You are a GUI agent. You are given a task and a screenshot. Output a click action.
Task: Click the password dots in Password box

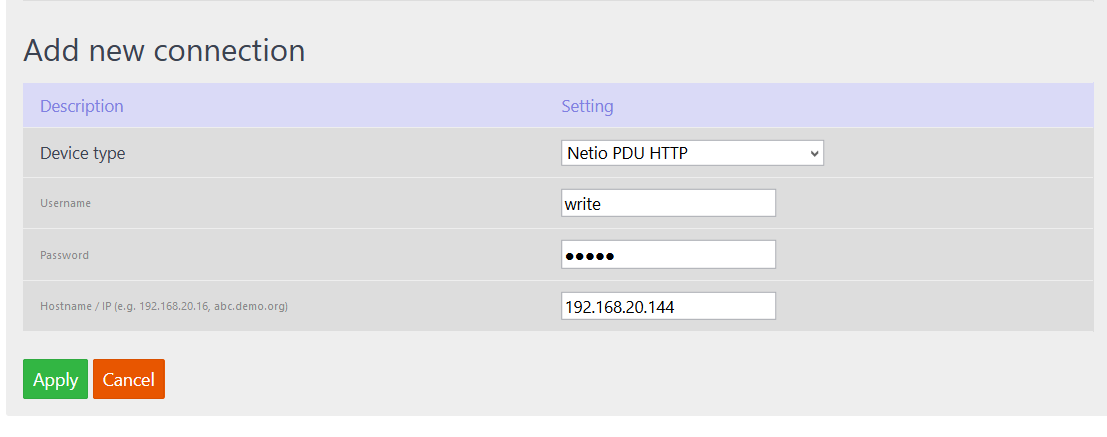pyautogui.click(x=590, y=256)
